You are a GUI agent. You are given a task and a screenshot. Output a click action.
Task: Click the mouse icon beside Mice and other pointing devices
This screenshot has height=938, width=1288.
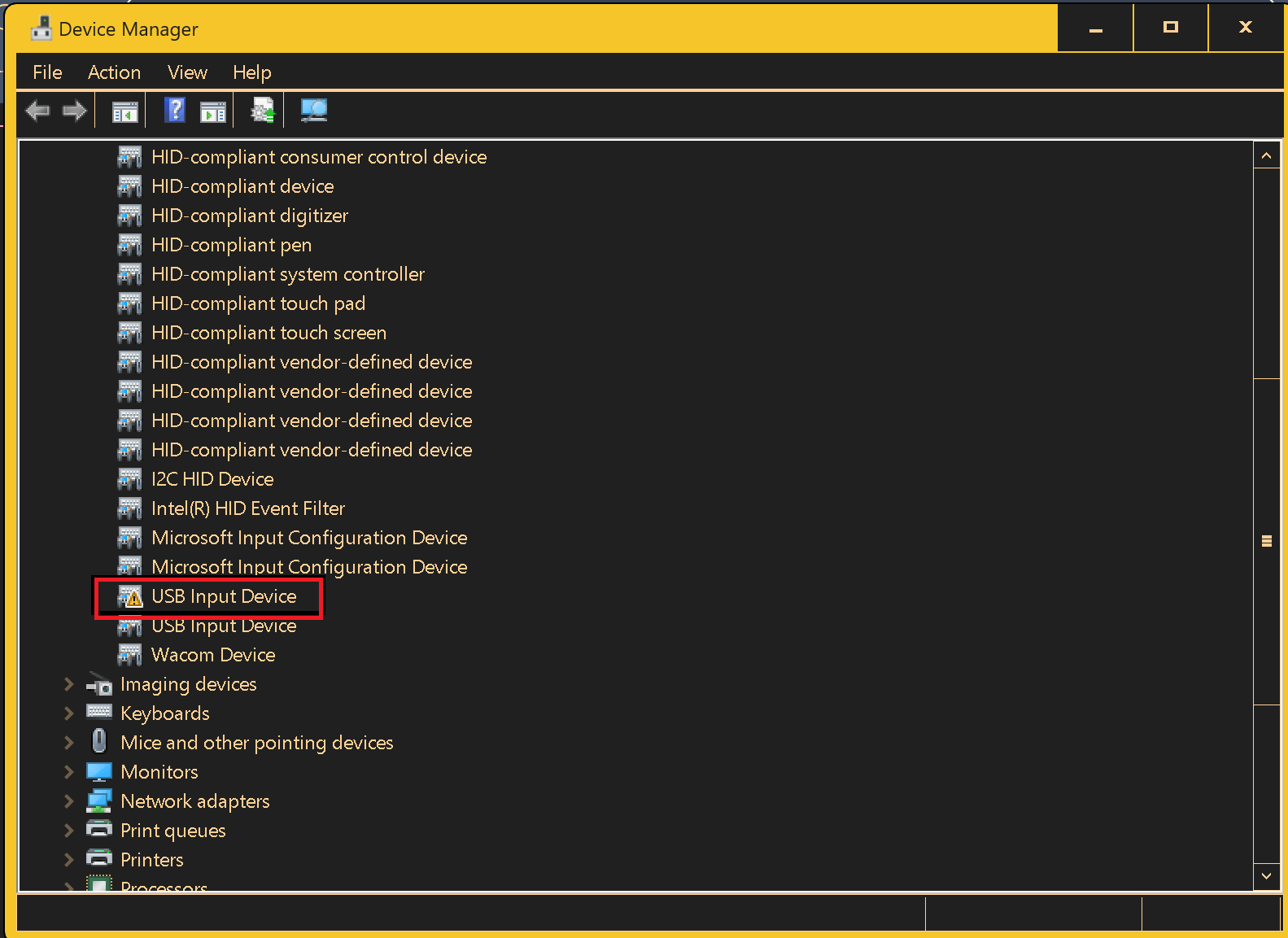tap(99, 741)
